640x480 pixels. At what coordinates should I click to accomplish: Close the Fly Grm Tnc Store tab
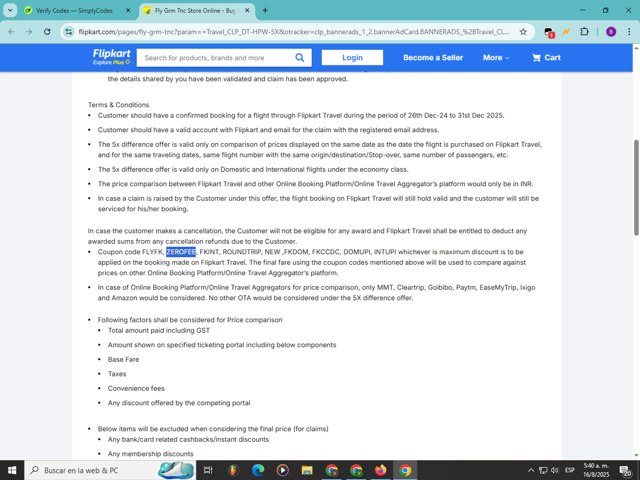coord(247,11)
